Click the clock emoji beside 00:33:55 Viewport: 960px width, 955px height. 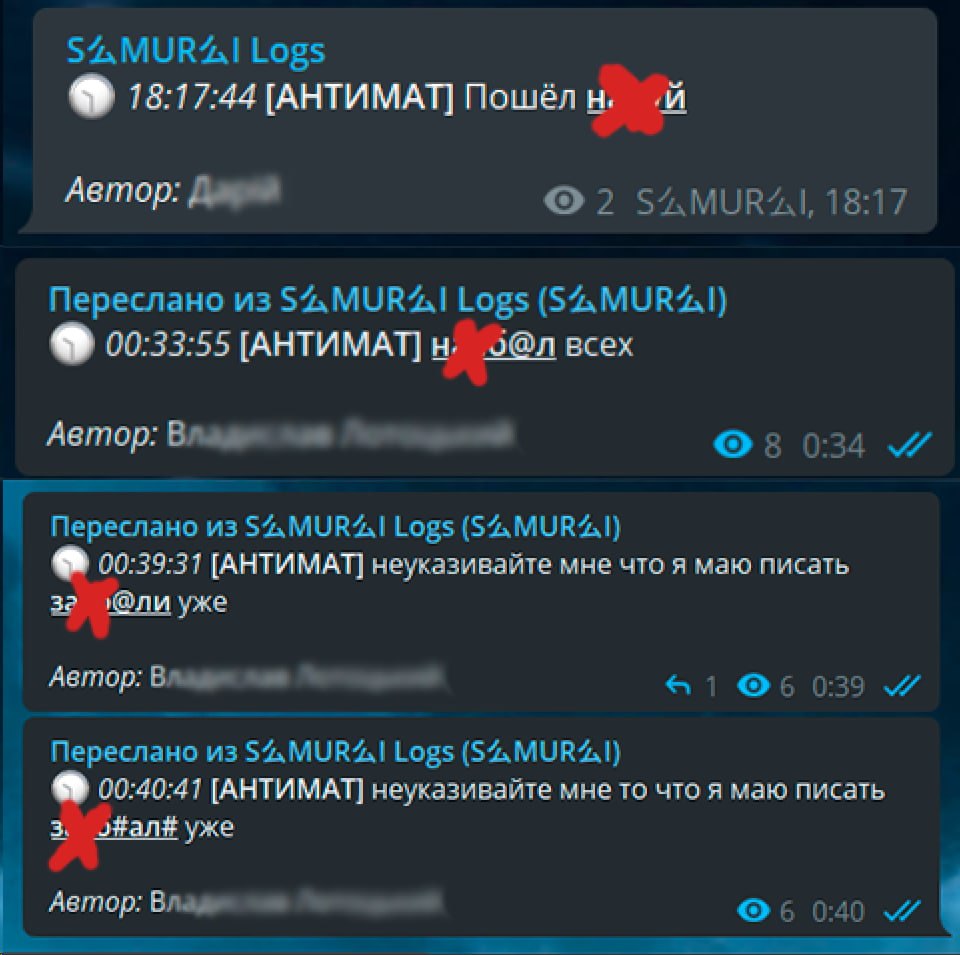pos(72,343)
